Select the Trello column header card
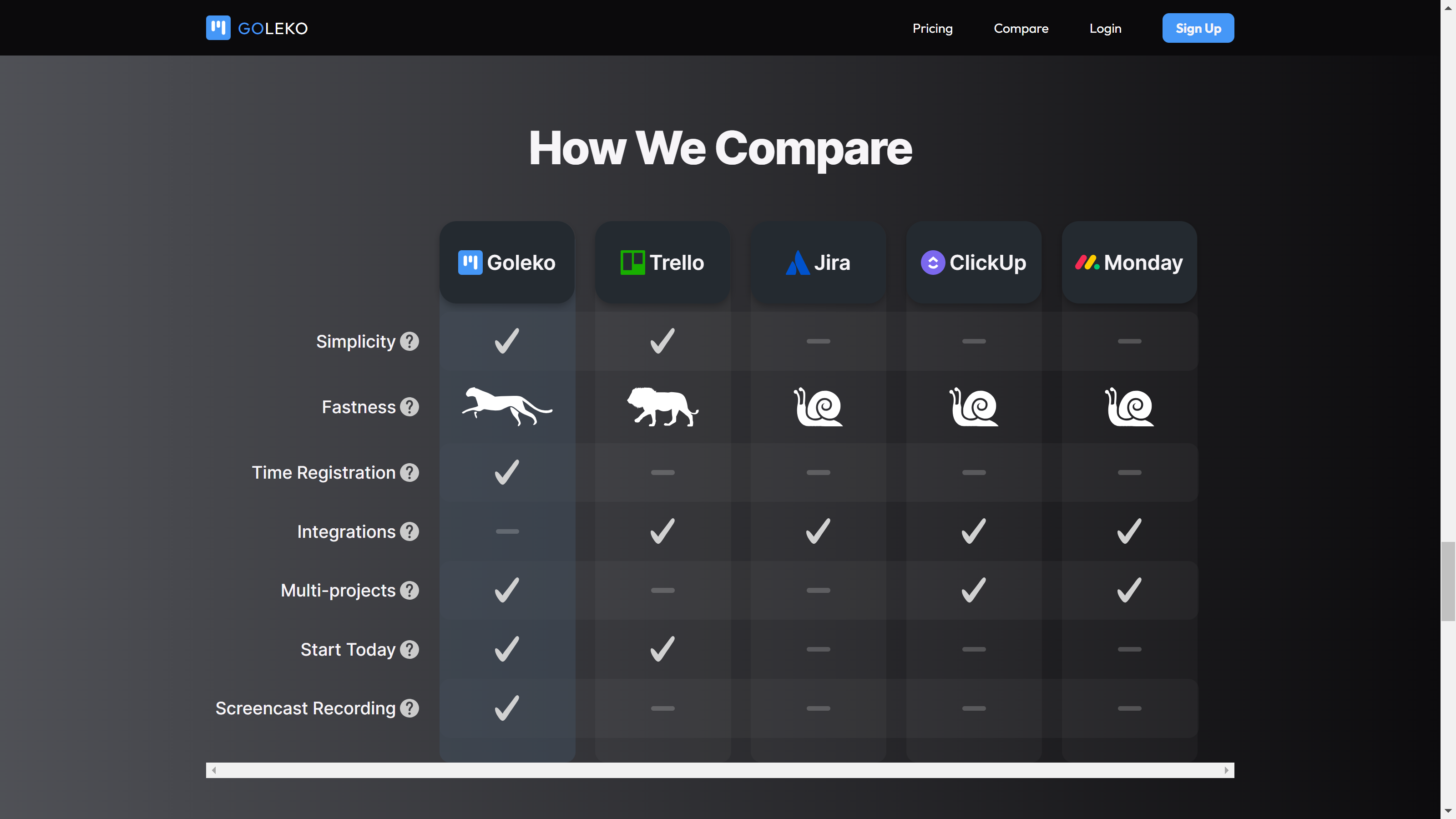This screenshot has height=819, width=1456. [662, 262]
